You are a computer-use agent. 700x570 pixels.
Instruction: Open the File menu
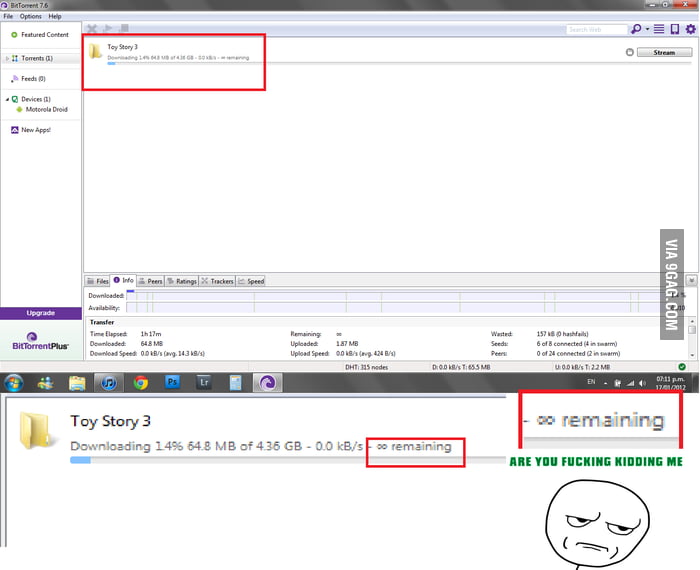click(x=8, y=16)
